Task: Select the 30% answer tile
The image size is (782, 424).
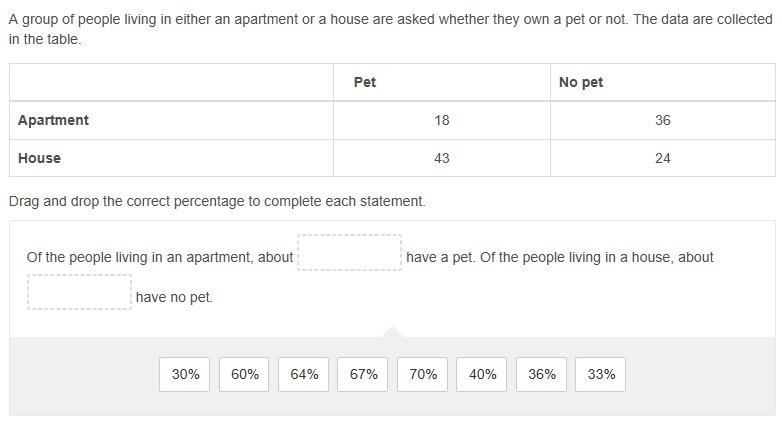Action: tap(185, 374)
